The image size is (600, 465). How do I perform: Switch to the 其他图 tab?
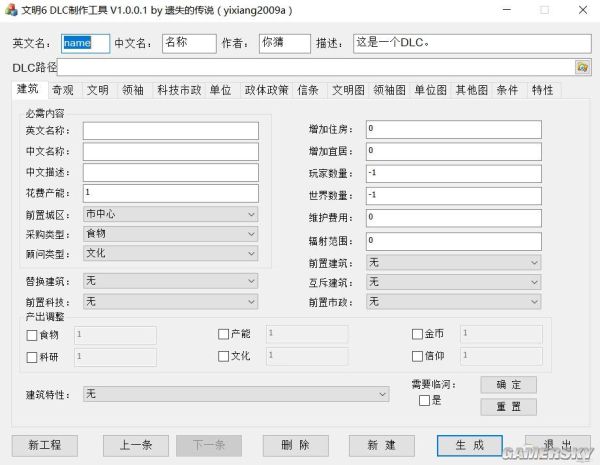click(x=471, y=90)
